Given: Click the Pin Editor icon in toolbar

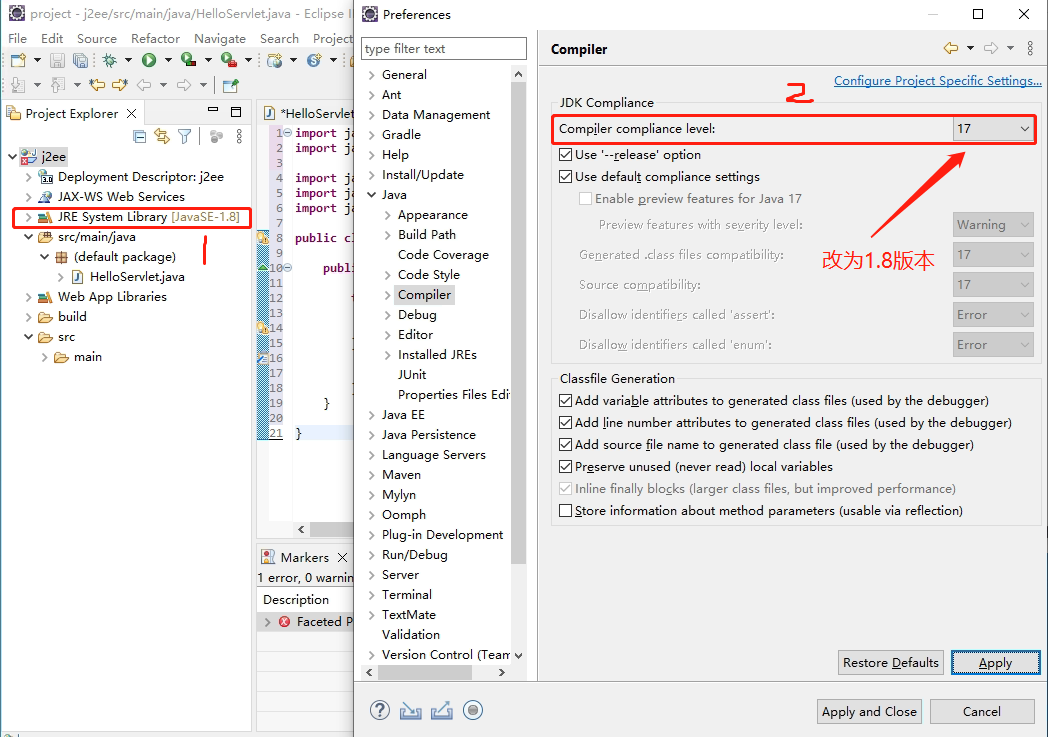Looking at the screenshot, I should tap(231, 85).
